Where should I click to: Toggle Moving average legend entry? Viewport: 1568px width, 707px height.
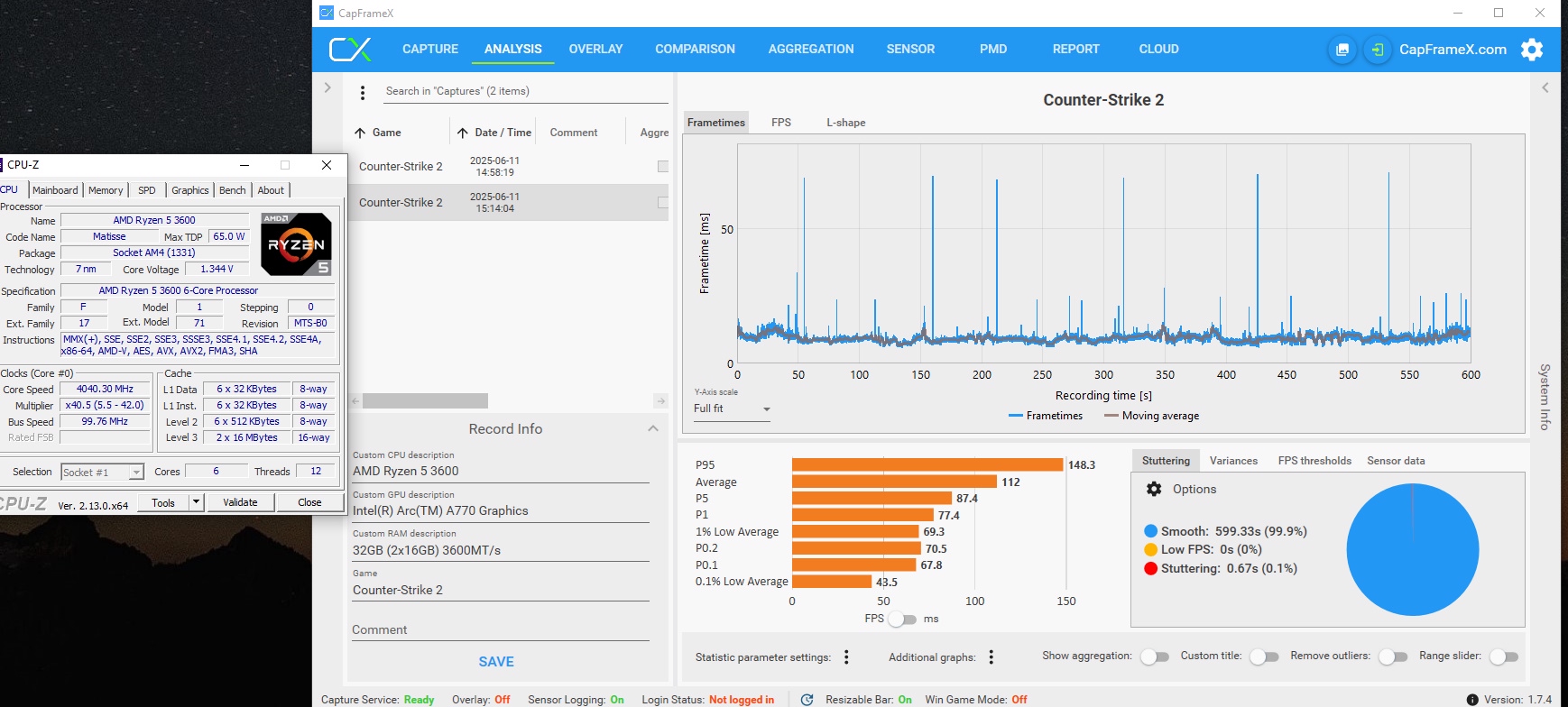[x=1152, y=416]
